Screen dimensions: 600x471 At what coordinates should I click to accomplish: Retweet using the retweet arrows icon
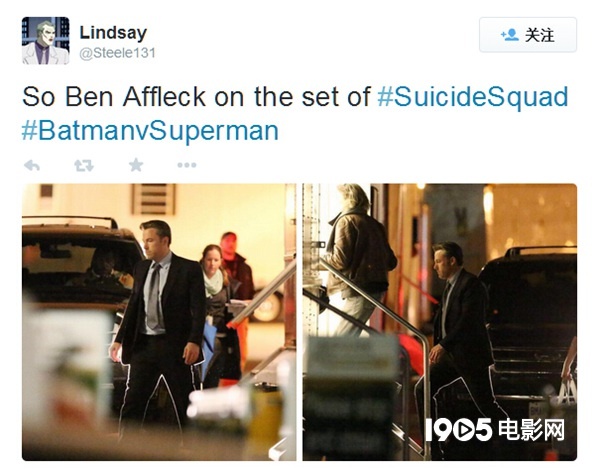point(84,165)
